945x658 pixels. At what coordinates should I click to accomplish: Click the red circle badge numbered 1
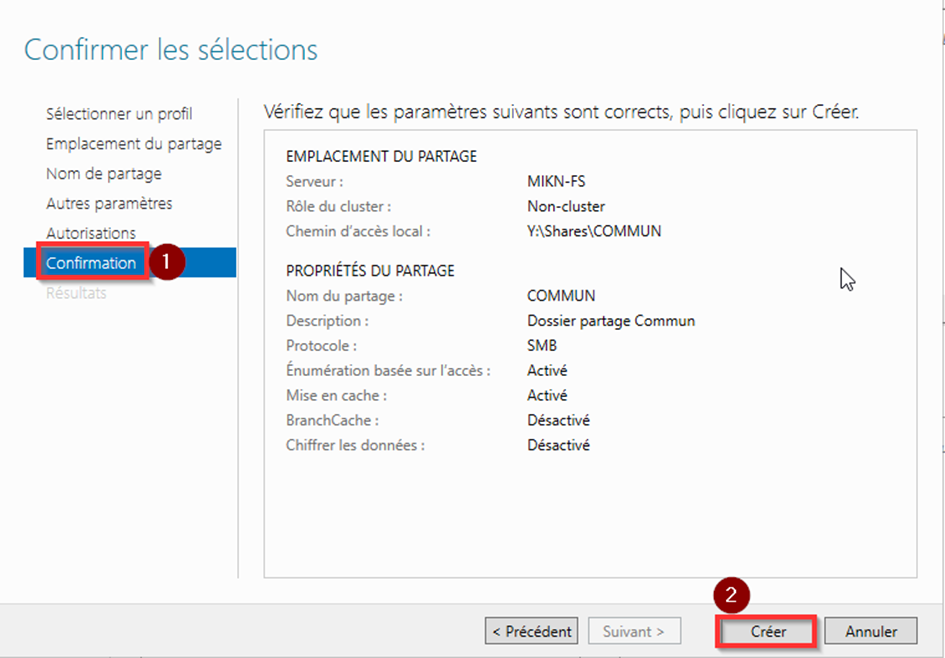coord(167,263)
